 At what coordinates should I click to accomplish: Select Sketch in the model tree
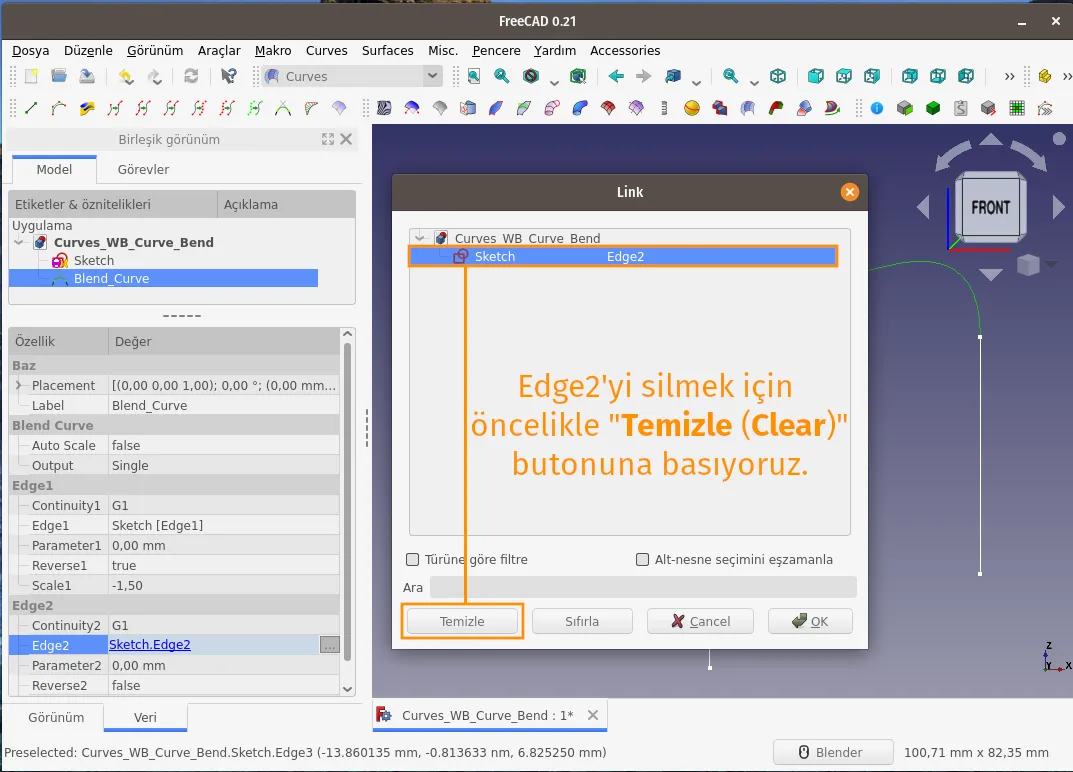(x=94, y=260)
